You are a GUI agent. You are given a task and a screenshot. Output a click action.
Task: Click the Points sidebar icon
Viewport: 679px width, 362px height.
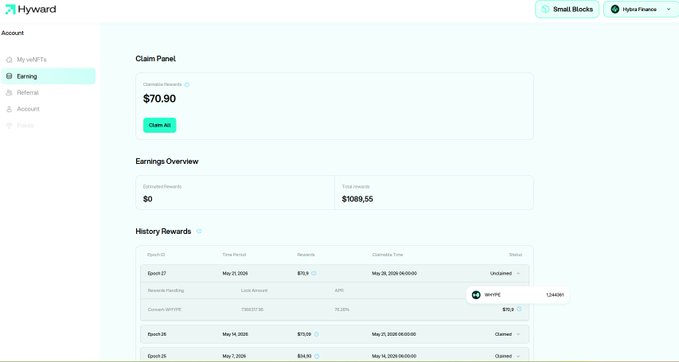coord(9,126)
